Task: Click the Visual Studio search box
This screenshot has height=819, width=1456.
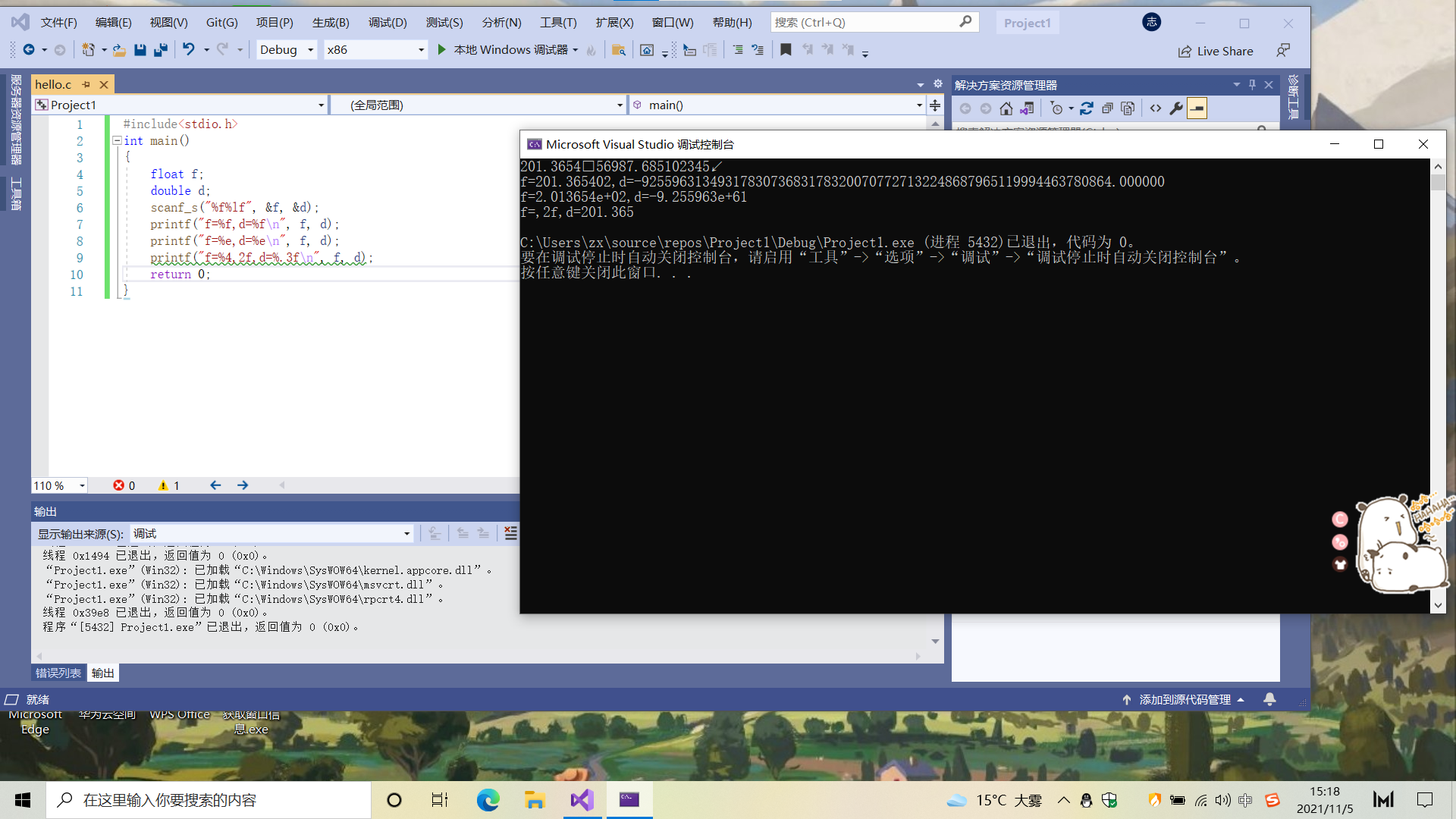Action: pyautogui.click(x=864, y=22)
